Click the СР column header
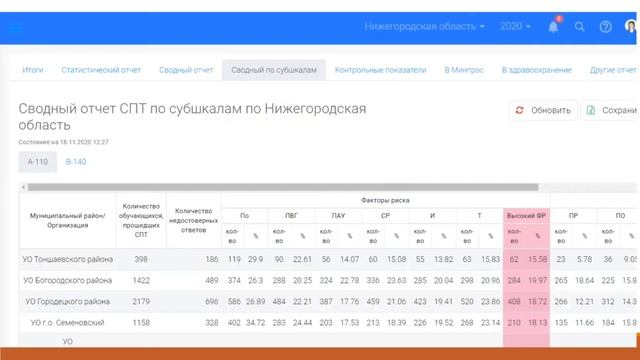The width and height of the screenshot is (640, 360). (x=385, y=216)
